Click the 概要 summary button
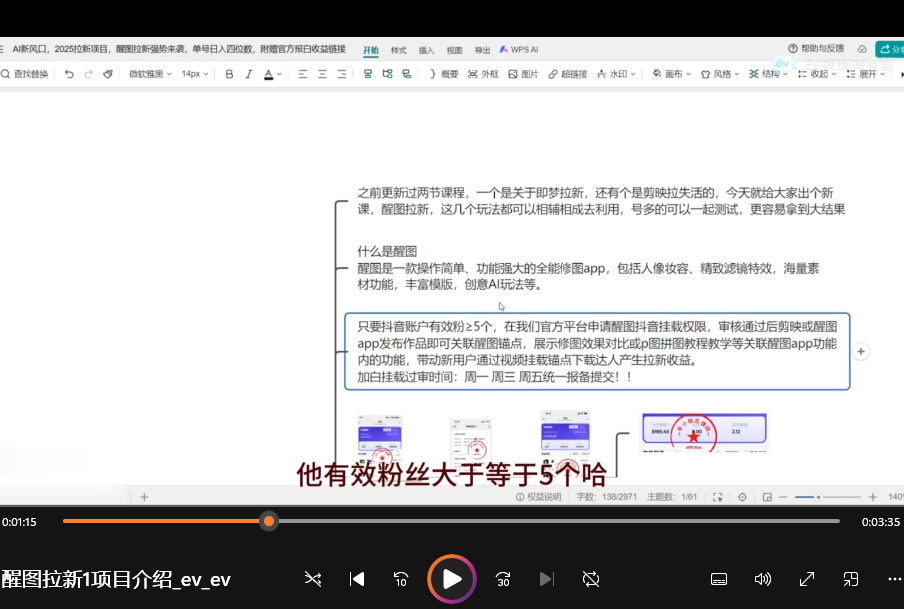The image size is (904, 609). pyautogui.click(x=444, y=74)
